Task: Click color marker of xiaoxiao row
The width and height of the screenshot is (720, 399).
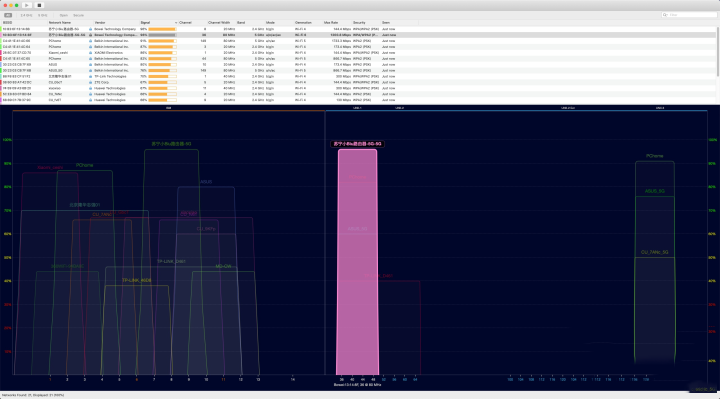Action: (1, 88)
